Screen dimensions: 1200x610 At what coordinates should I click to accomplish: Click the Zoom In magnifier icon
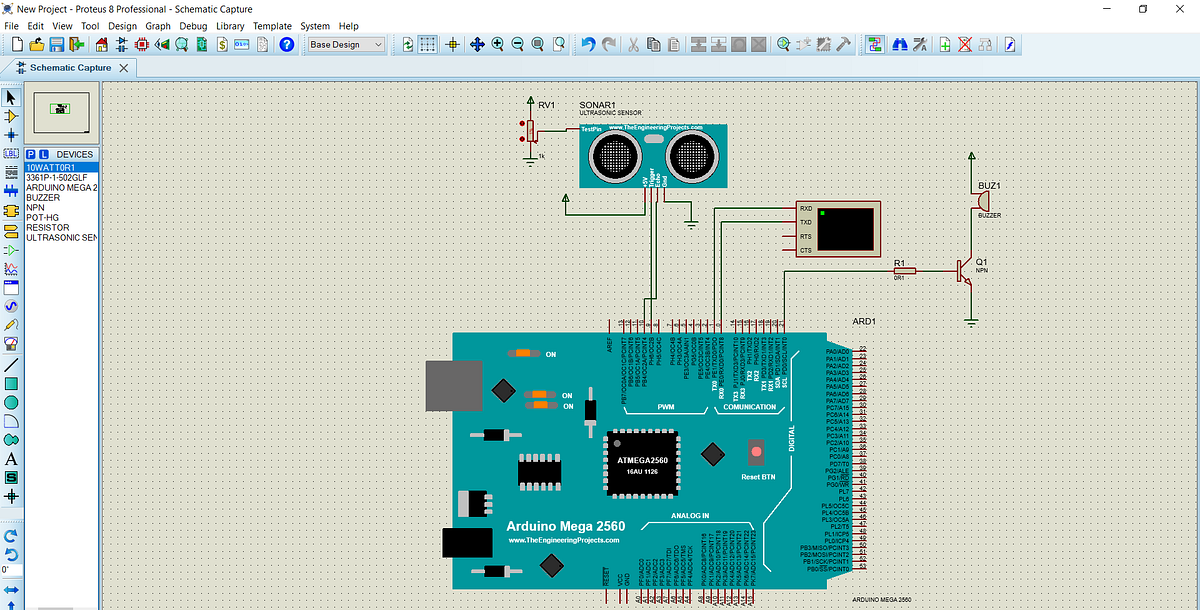tap(497, 45)
